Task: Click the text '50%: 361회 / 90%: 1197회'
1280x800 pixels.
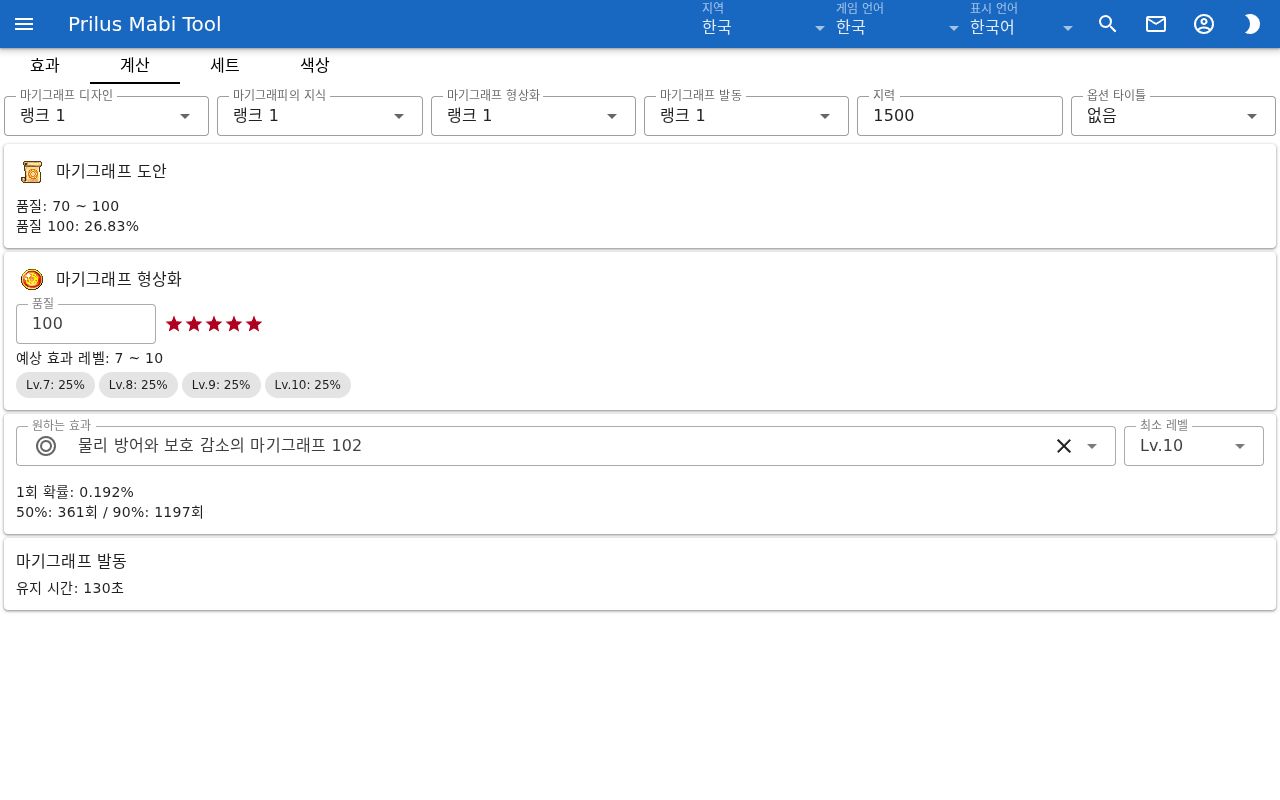Action: pyautogui.click(x=110, y=512)
